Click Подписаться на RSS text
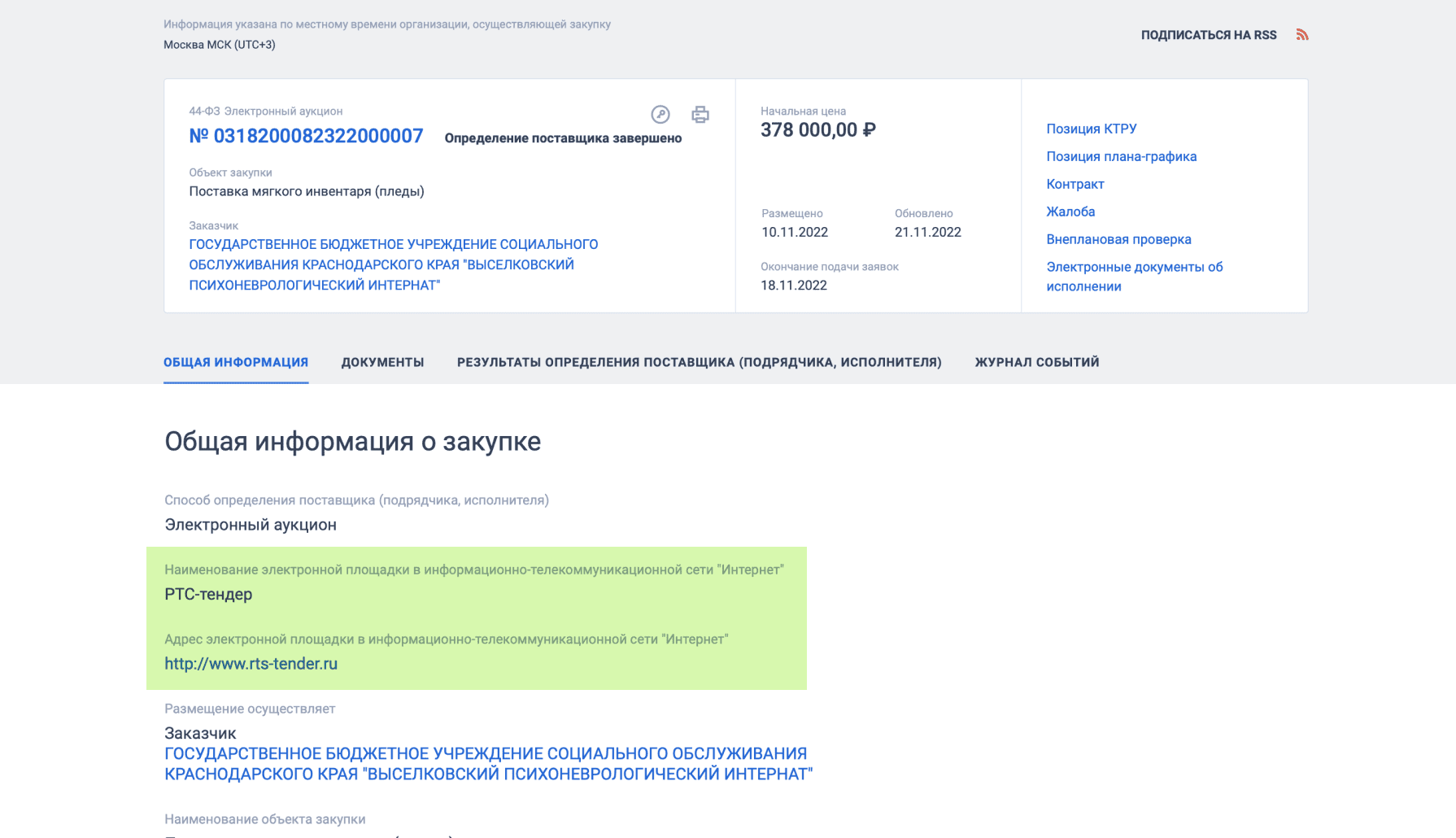Image resolution: width=1456 pixels, height=838 pixels. (x=1208, y=35)
